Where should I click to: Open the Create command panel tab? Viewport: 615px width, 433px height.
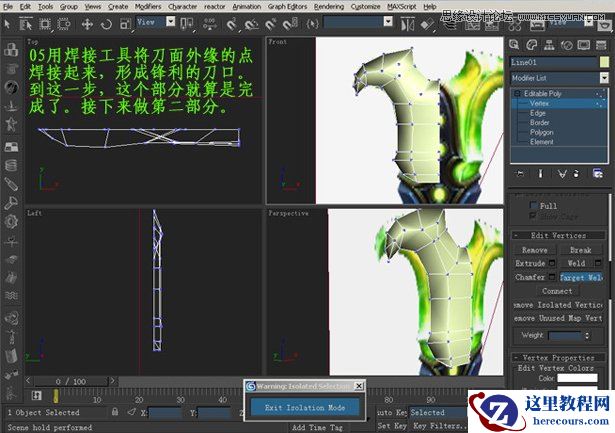514,45
